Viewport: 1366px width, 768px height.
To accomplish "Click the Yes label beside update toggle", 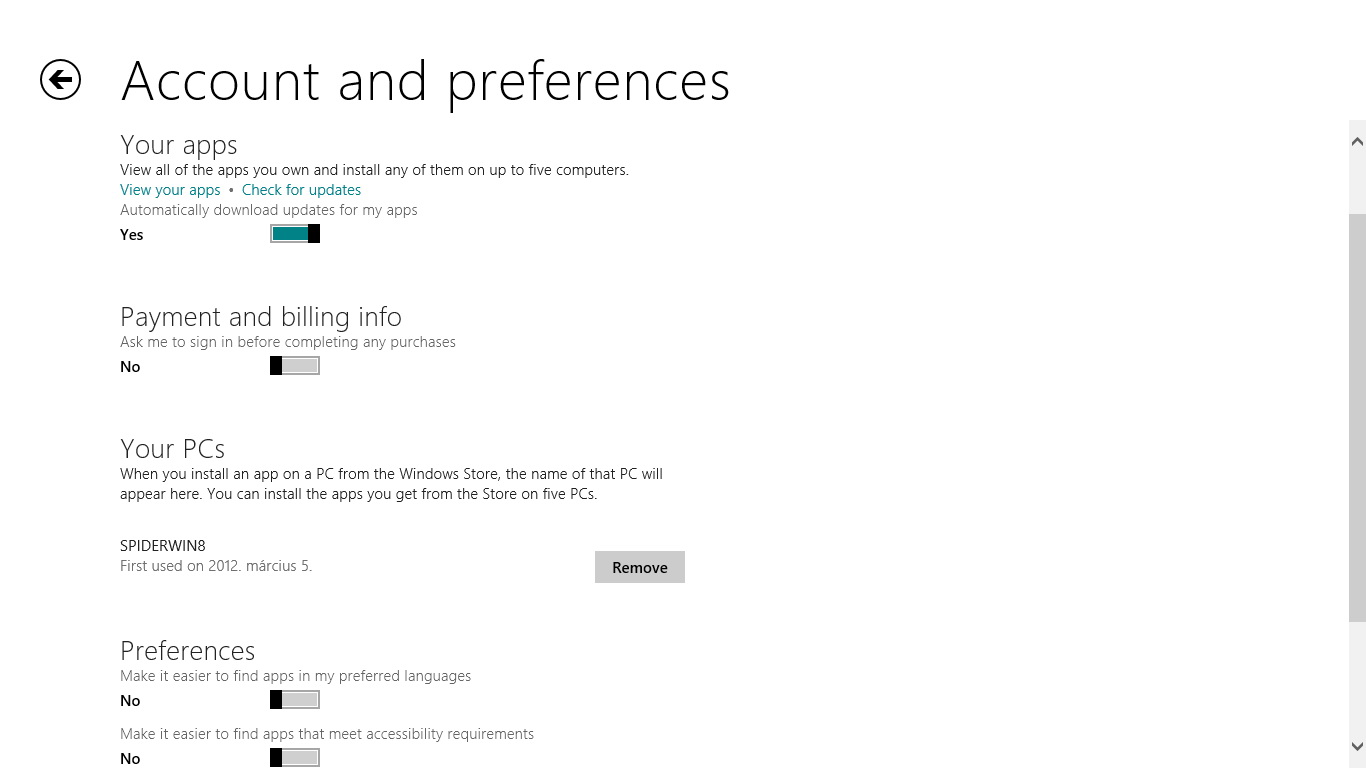I will (132, 235).
